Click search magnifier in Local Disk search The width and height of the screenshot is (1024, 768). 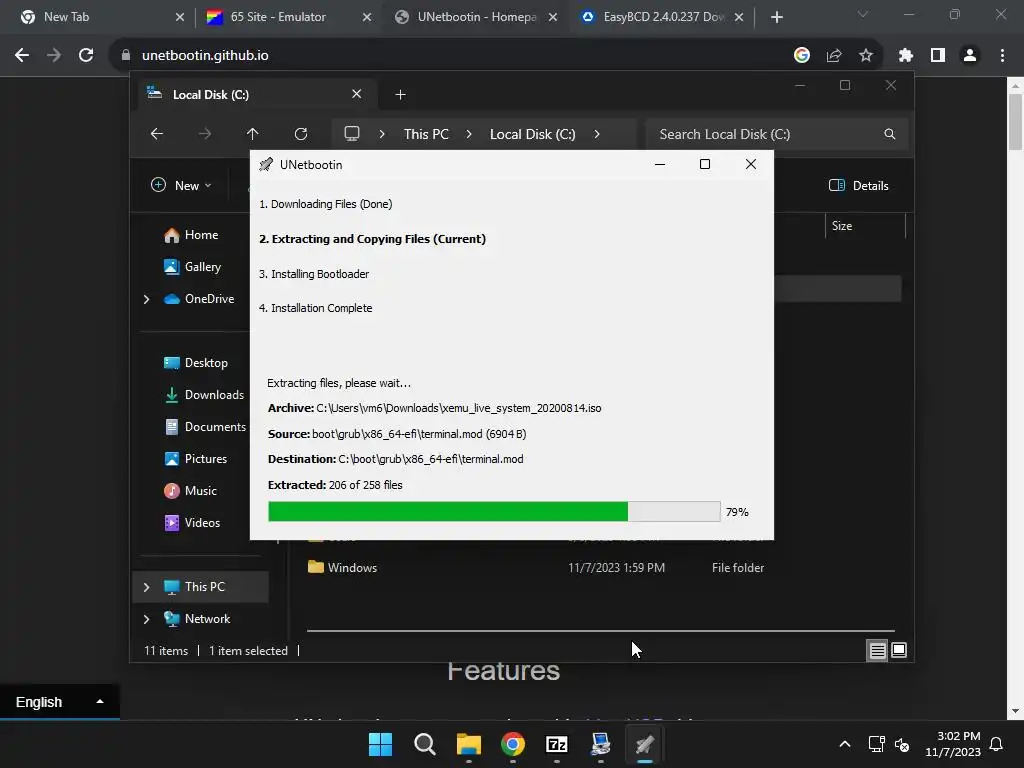pos(889,134)
